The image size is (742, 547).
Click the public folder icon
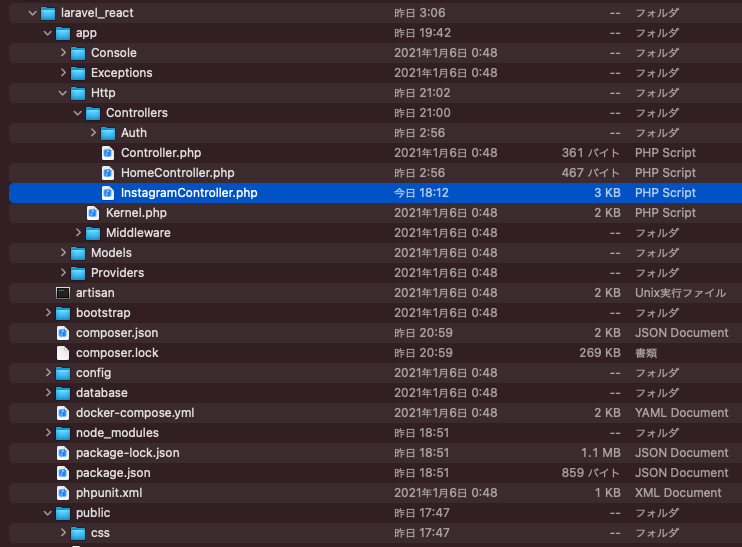[x=63, y=513]
